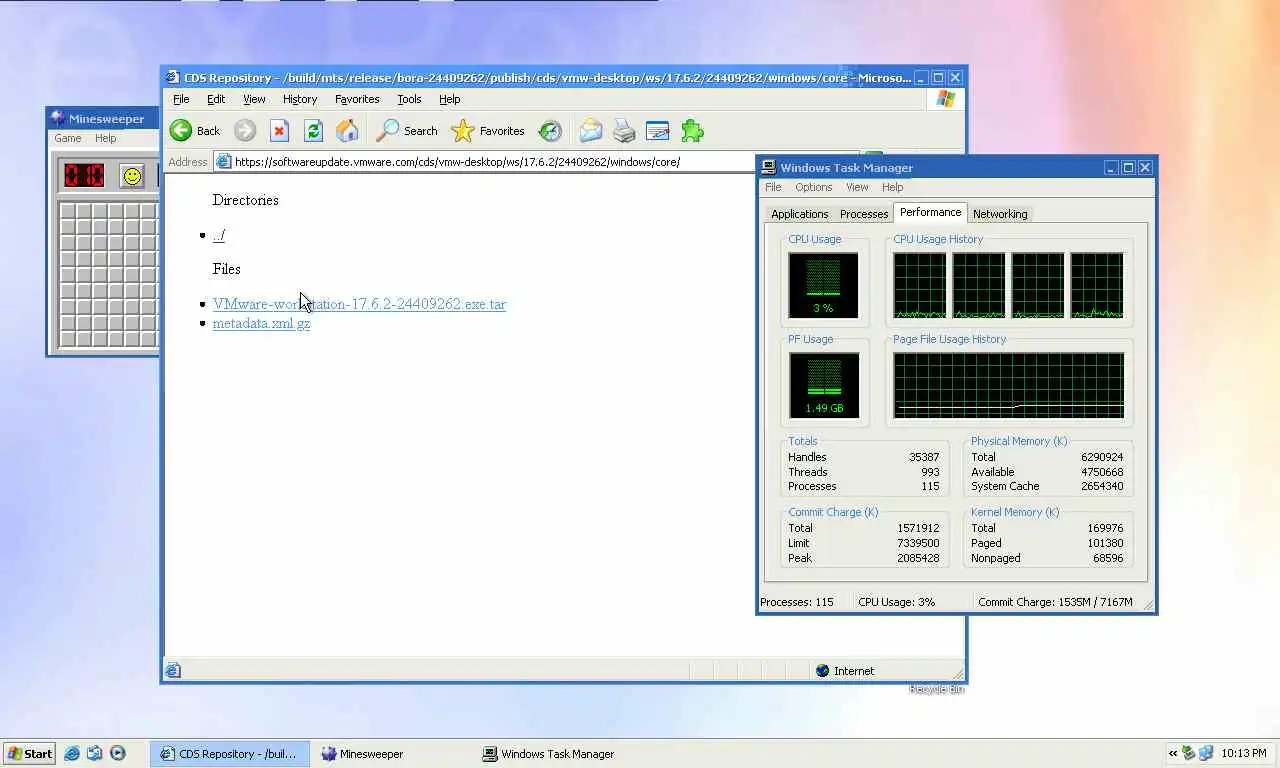Switch to the Processes tab

pyautogui.click(x=864, y=214)
